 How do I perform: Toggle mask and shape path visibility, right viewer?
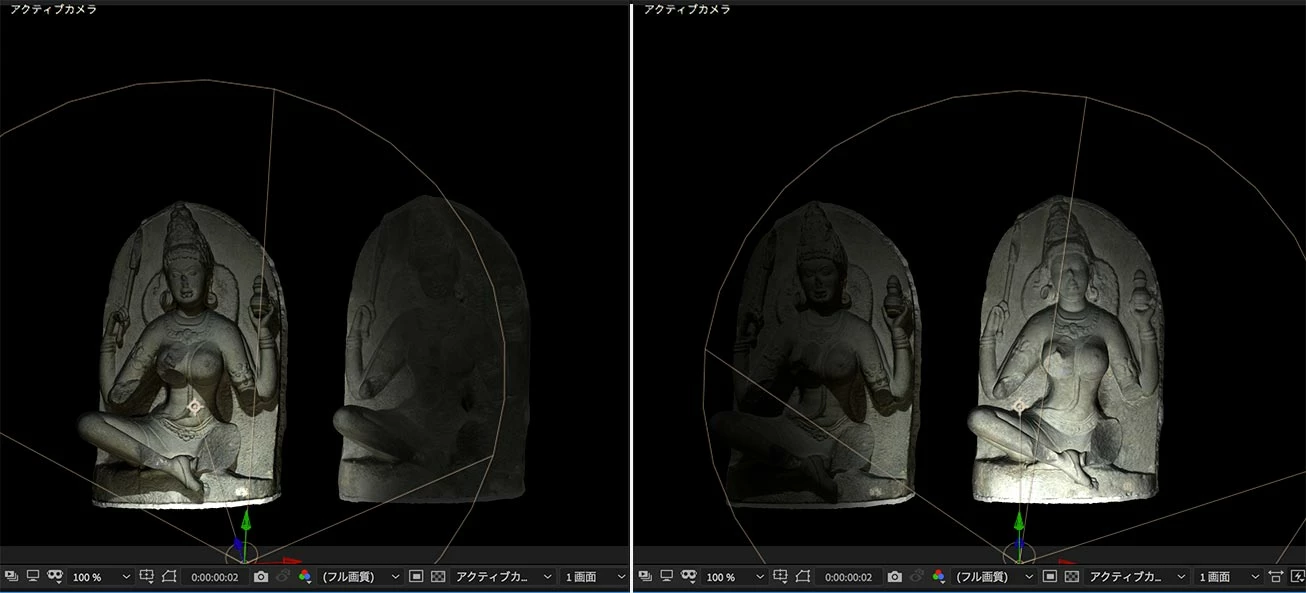coord(689,577)
